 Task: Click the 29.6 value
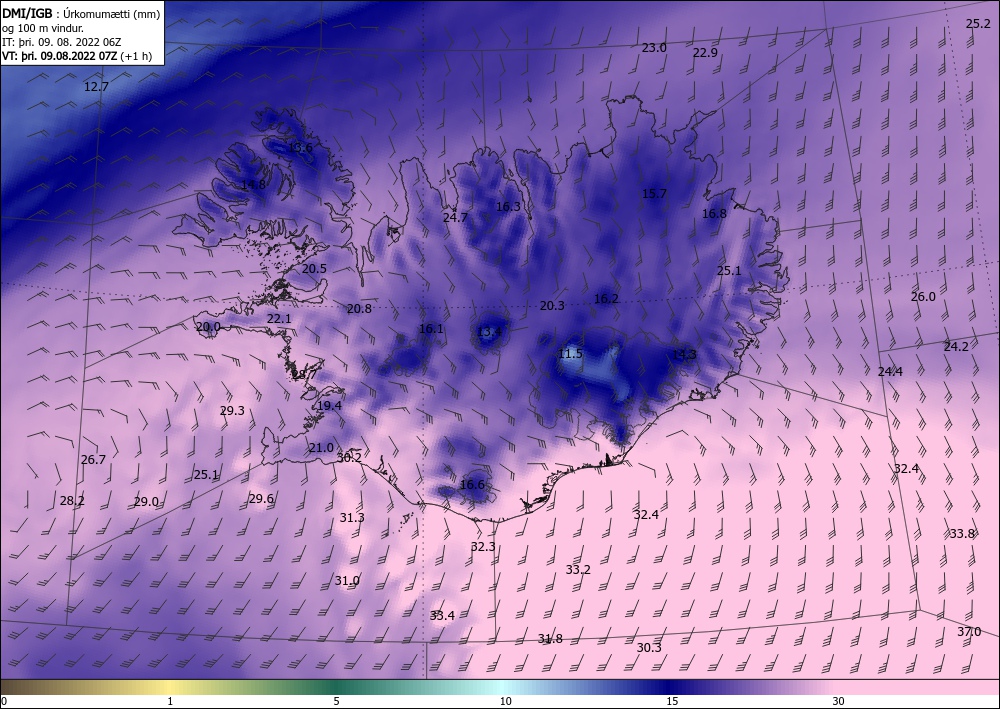tap(261, 499)
